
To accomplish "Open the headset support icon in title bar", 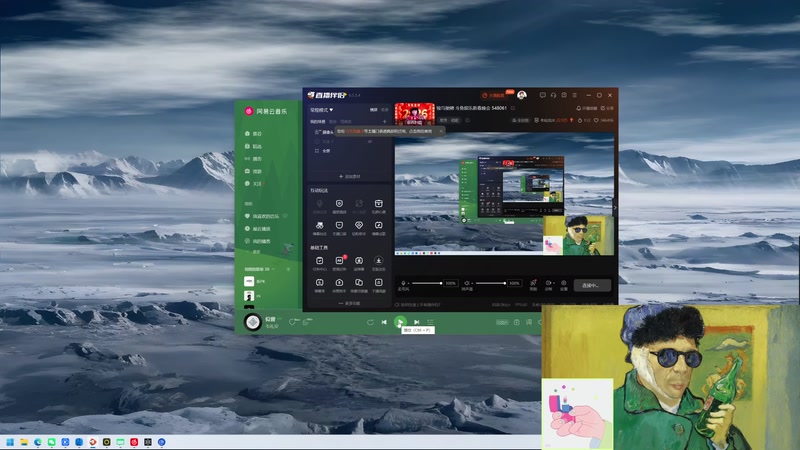I will pos(553,95).
